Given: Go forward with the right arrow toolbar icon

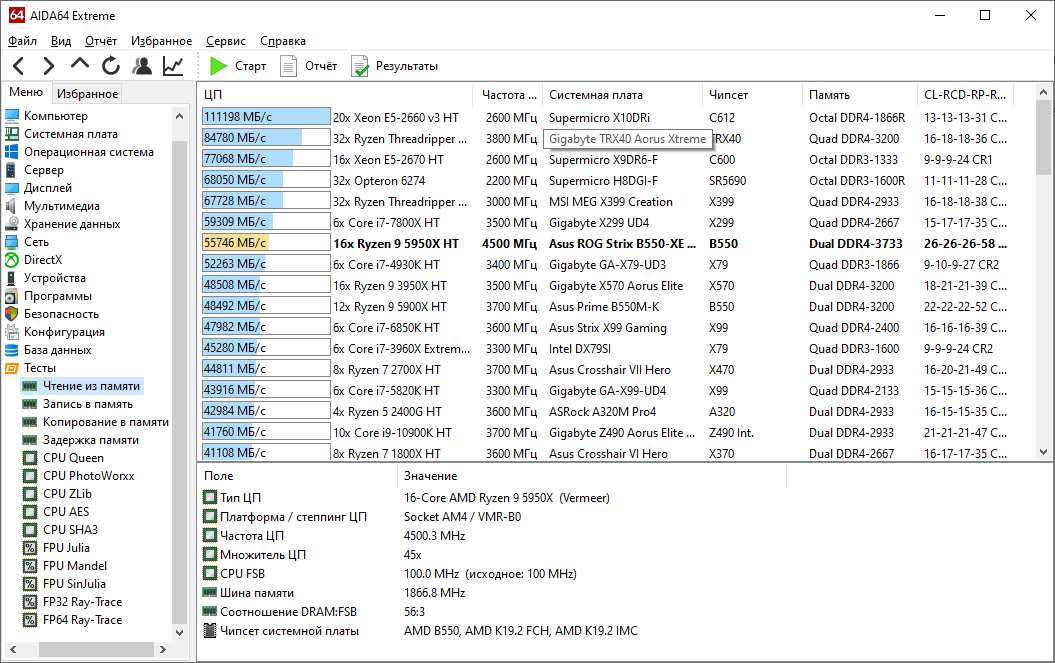Looking at the screenshot, I should click(x=48, y=66).
